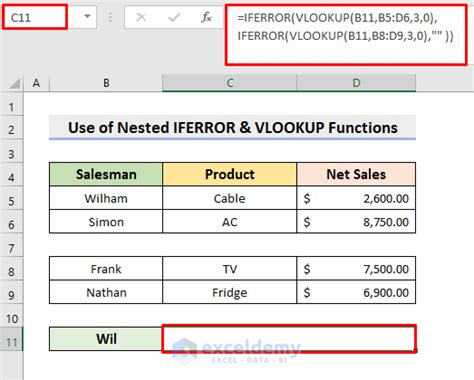Select the 'Wil' lookup cell
The image size is (474, 380).
[x=106, y=339]
